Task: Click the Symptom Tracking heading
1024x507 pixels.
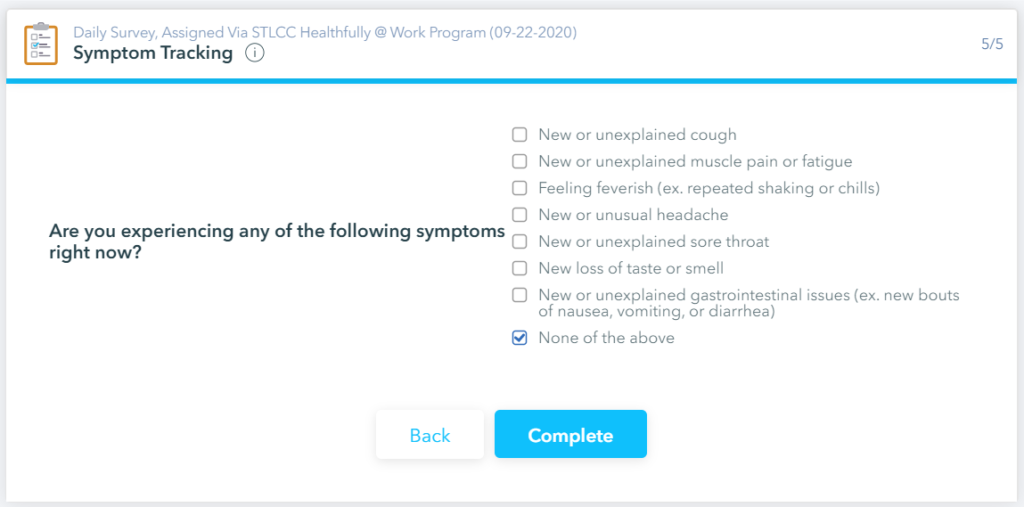Action: [x=153, y=53]
